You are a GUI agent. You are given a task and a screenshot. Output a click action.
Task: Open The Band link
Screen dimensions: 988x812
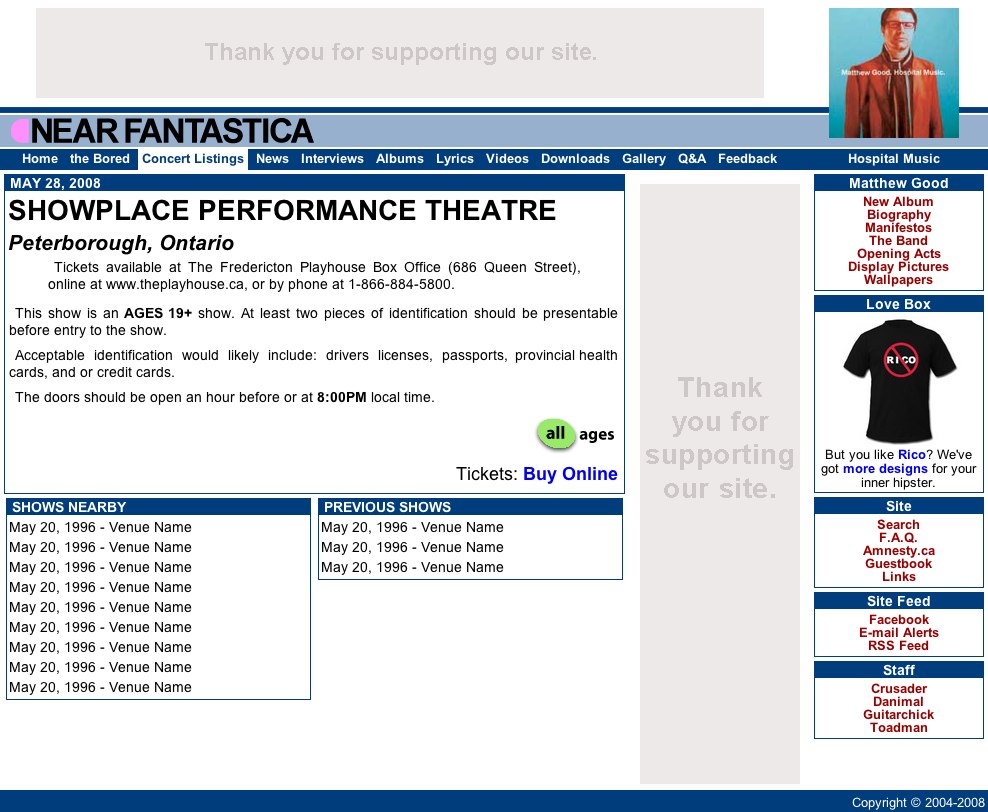898,241
